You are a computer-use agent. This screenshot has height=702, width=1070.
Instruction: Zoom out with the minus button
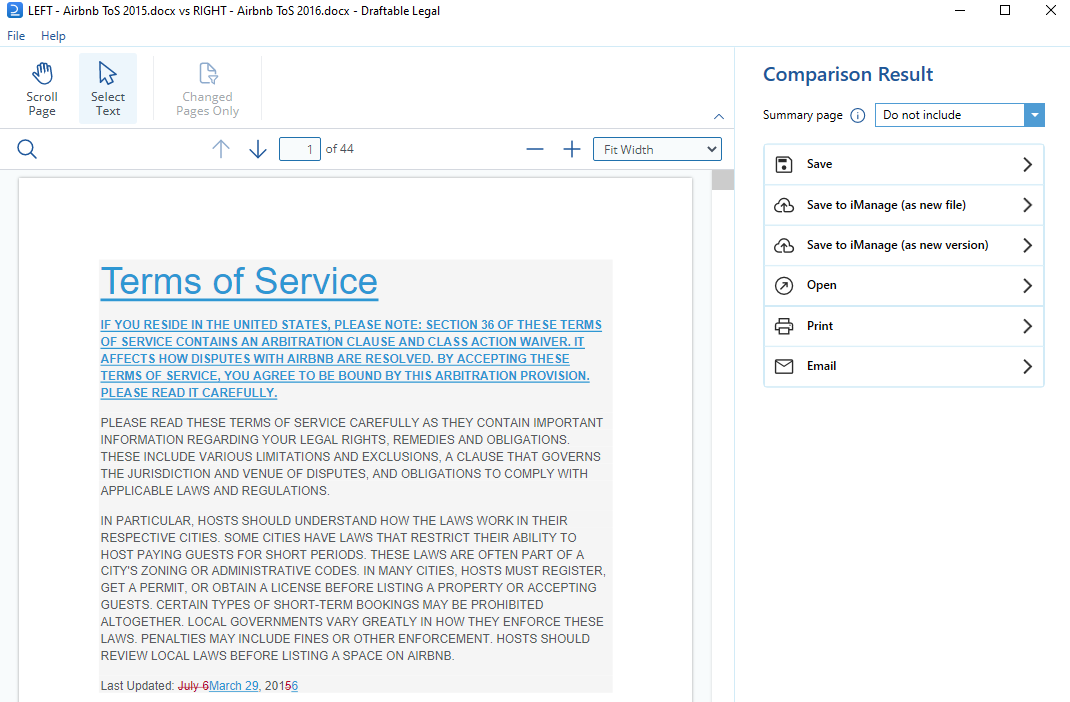[535, 149]
